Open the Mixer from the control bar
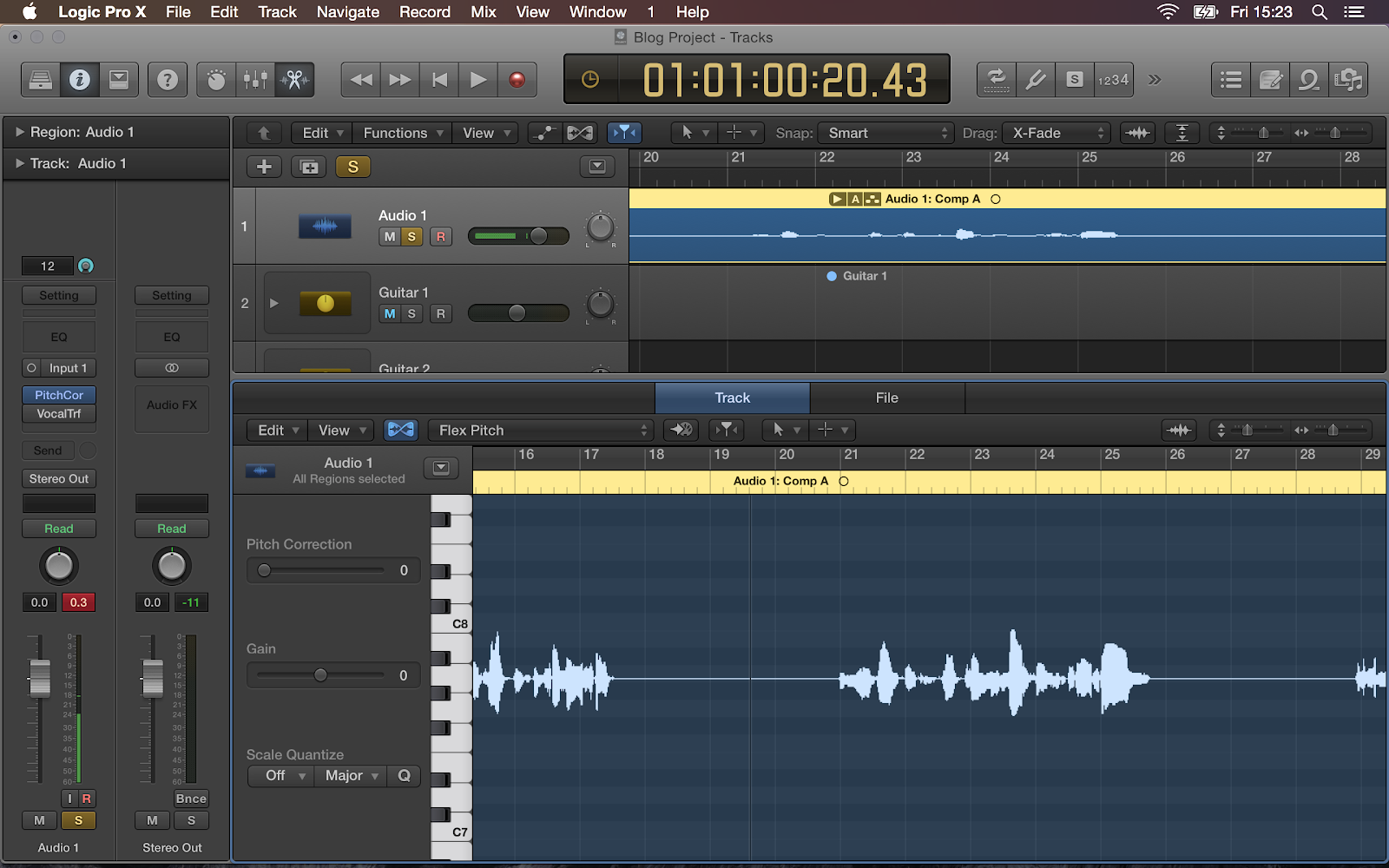 click(255, 80)
